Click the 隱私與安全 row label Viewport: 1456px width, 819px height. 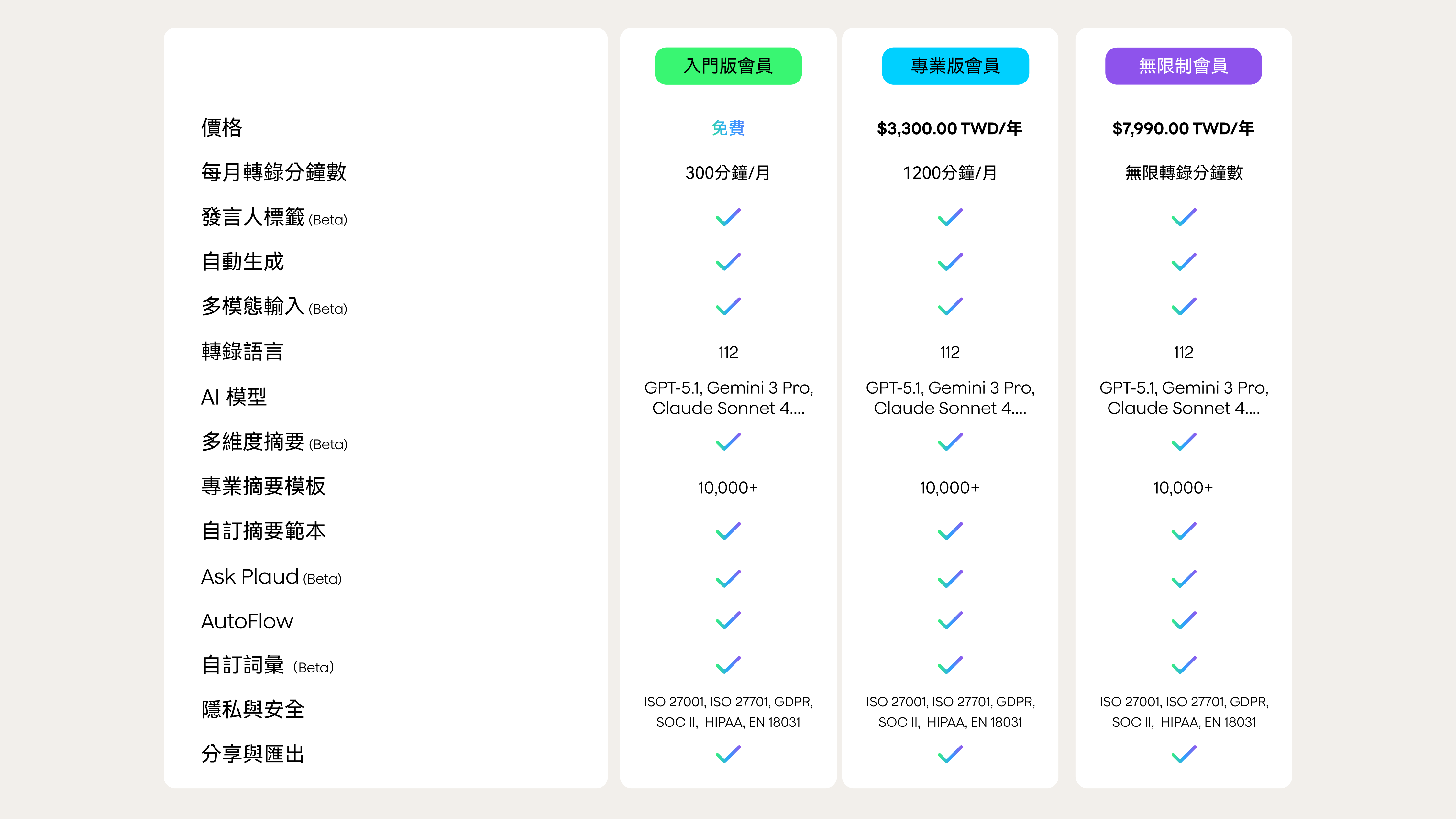(x=253, y=709)
